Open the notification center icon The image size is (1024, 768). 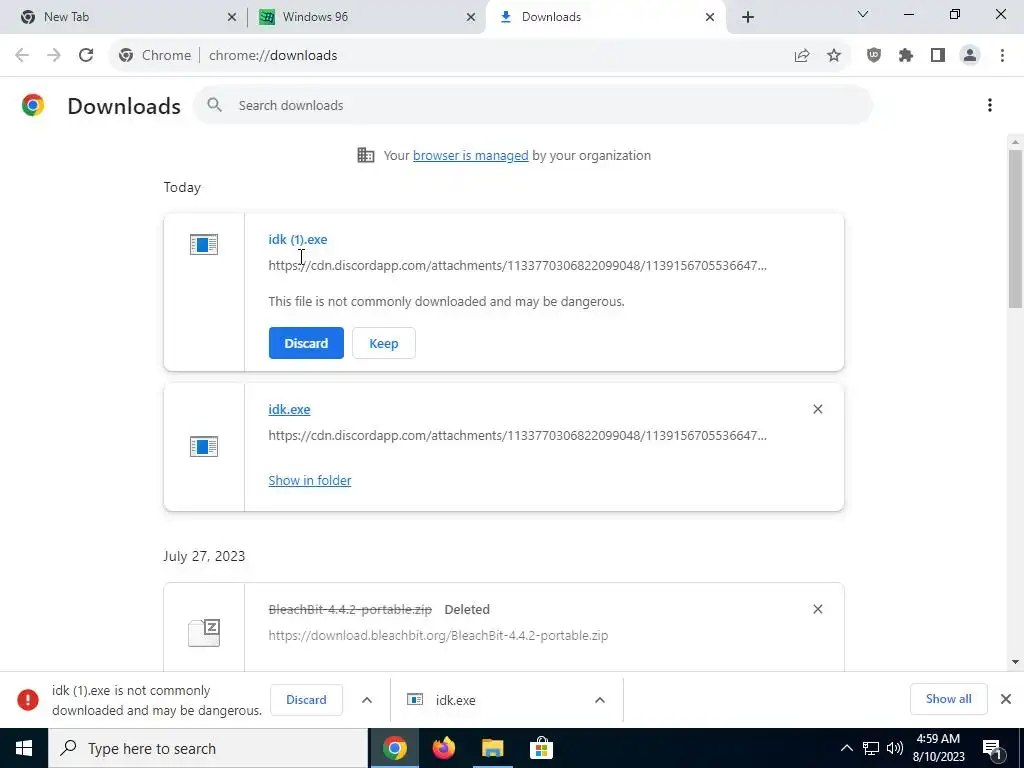tap(993, 748)
